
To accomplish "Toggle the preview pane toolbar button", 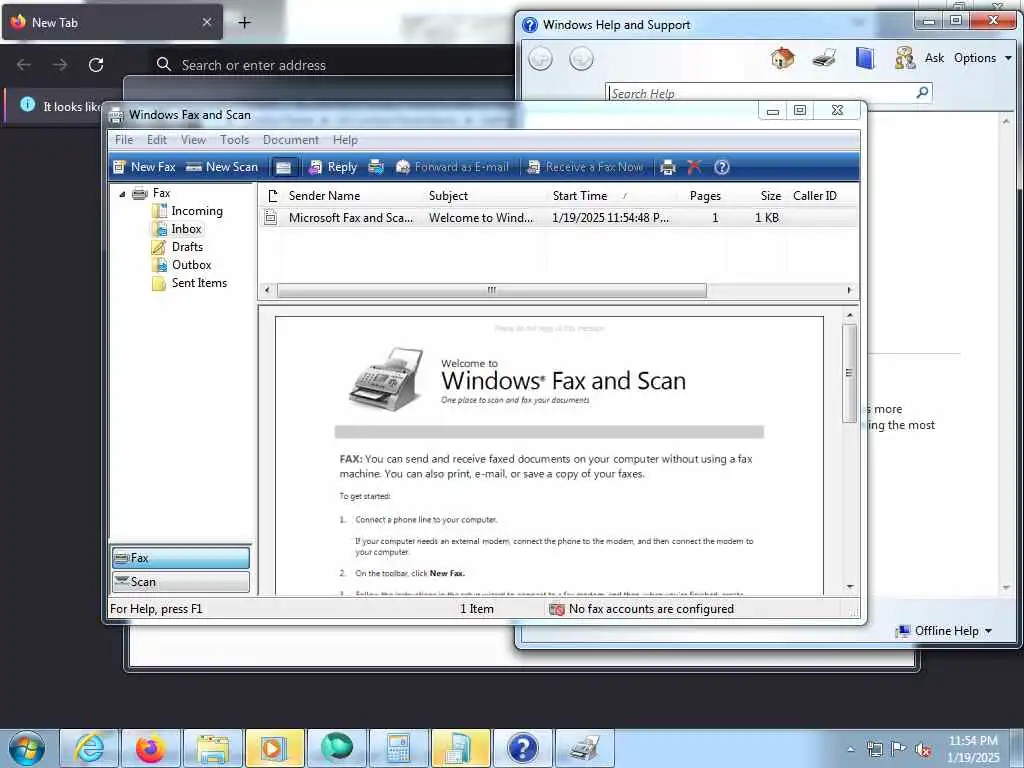I will pyautogui.click(x=283, y=168).
